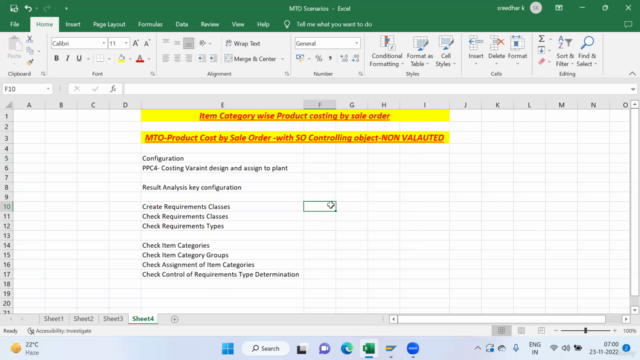Click Tell me what you want to do
Screen dimensions: 640x360
[334, 24]
